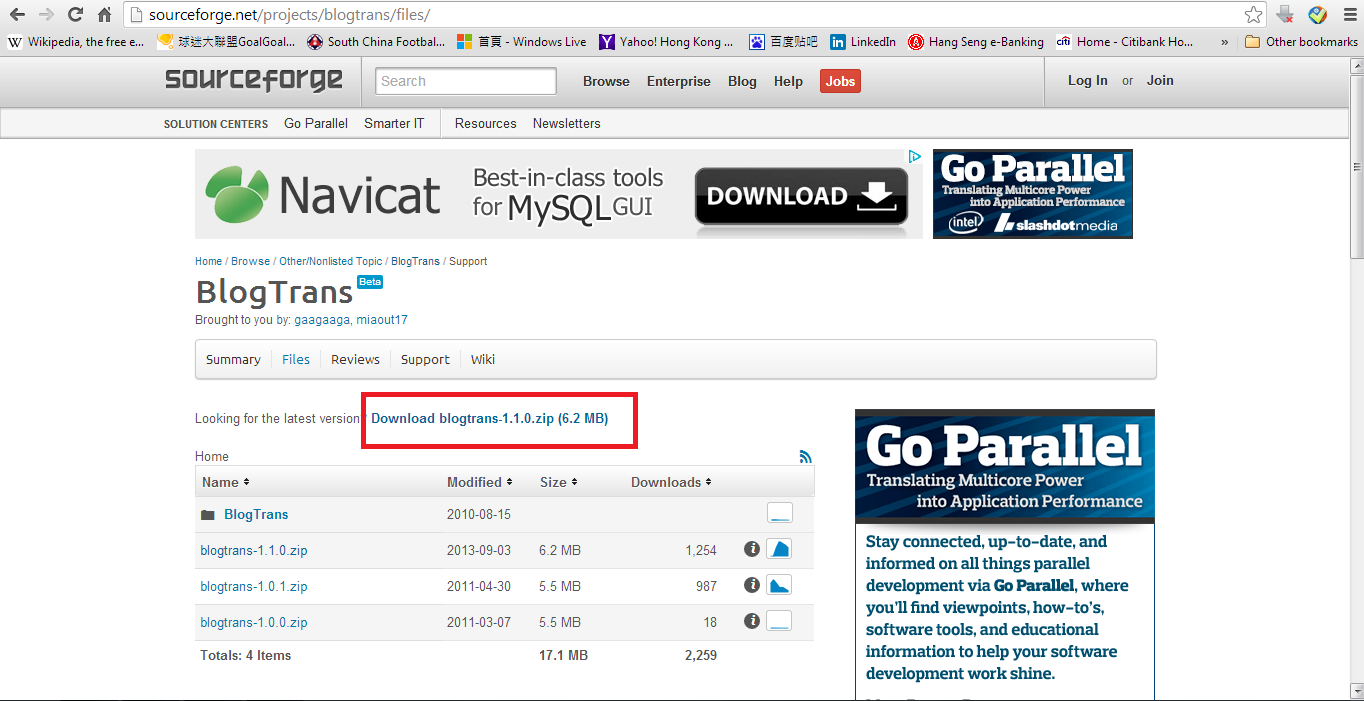Sort the file list by Downloads
Viewport: 1364px width, 701px height.
click(671, 482)
